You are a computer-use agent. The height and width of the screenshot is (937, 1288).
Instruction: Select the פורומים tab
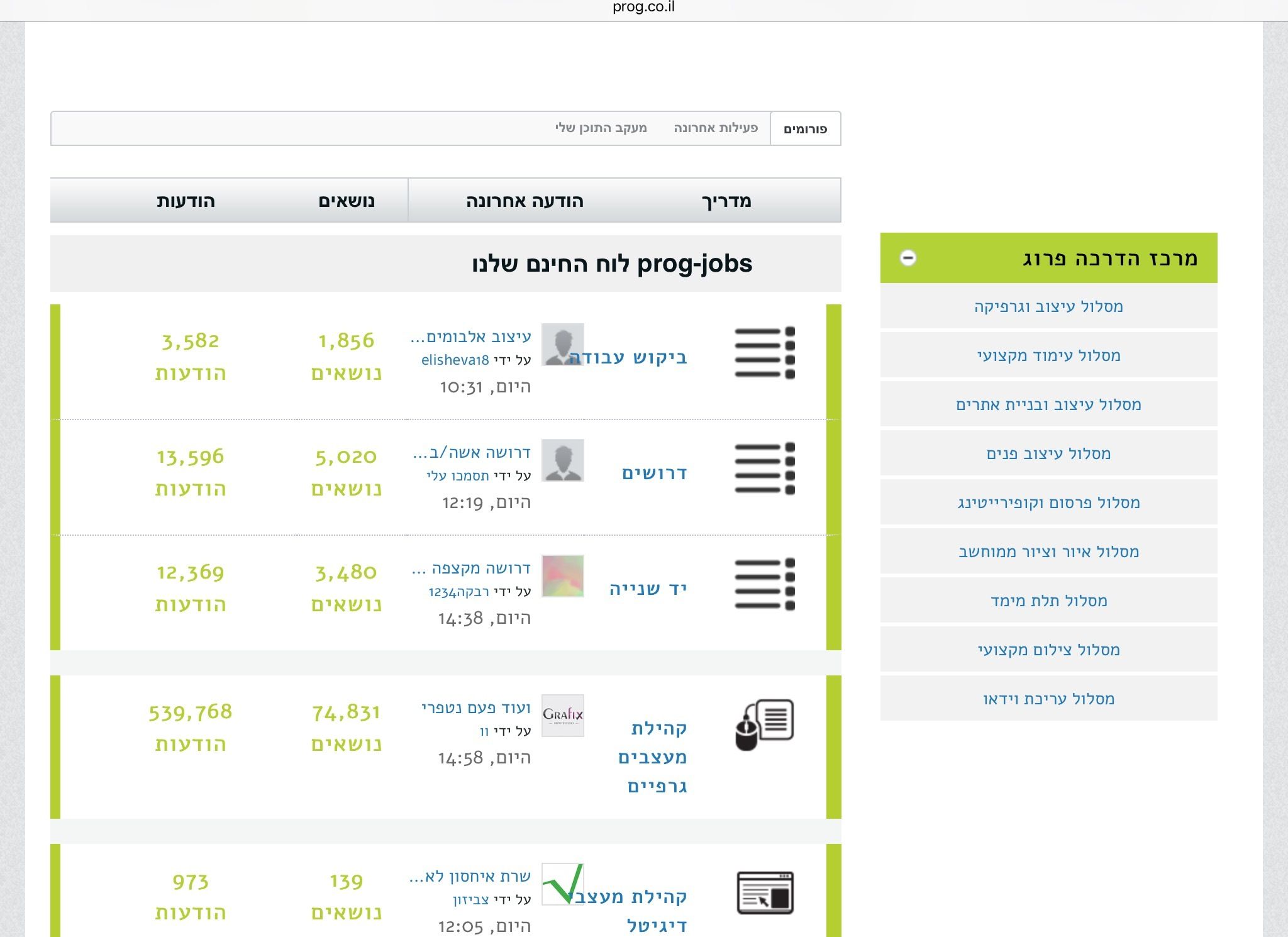click(805, 129)
